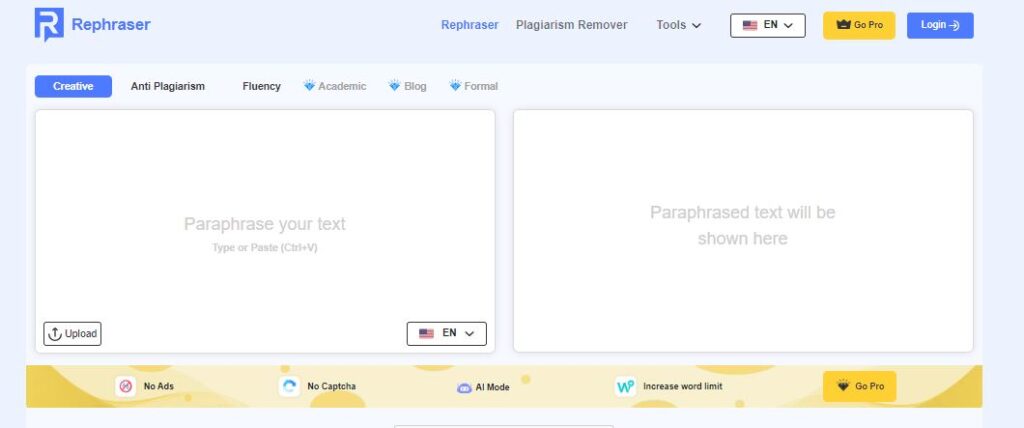The width and height of the screenshot is (1024, 428).
Task: Switch to Anti Plagiarism mode
Action: click(x=168, y=86)
